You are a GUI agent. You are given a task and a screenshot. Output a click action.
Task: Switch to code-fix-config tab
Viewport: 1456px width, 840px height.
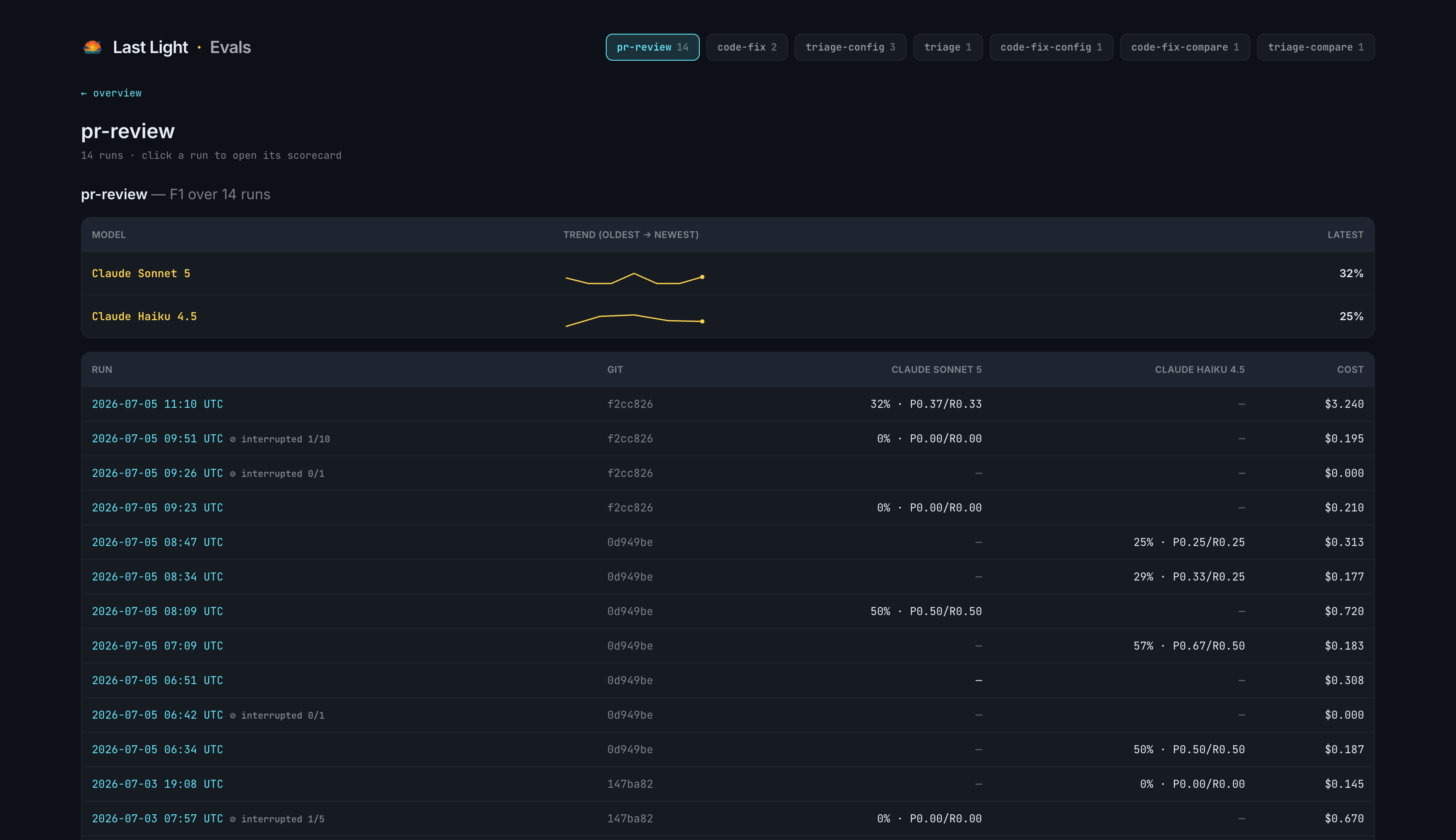[x=1051, y=47]
